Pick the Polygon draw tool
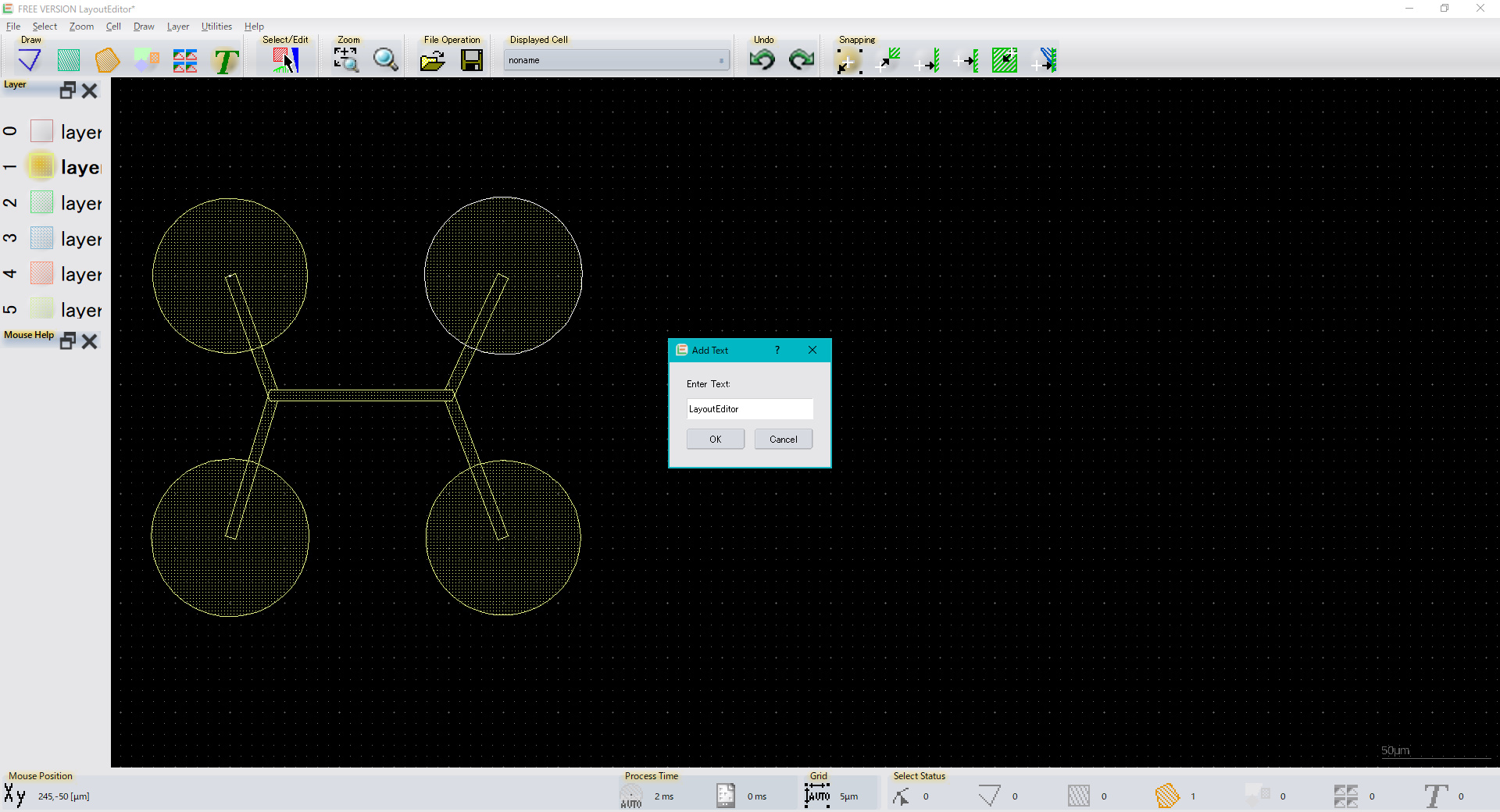This screenshot has height=812, width=1500. tap(107, 60)
